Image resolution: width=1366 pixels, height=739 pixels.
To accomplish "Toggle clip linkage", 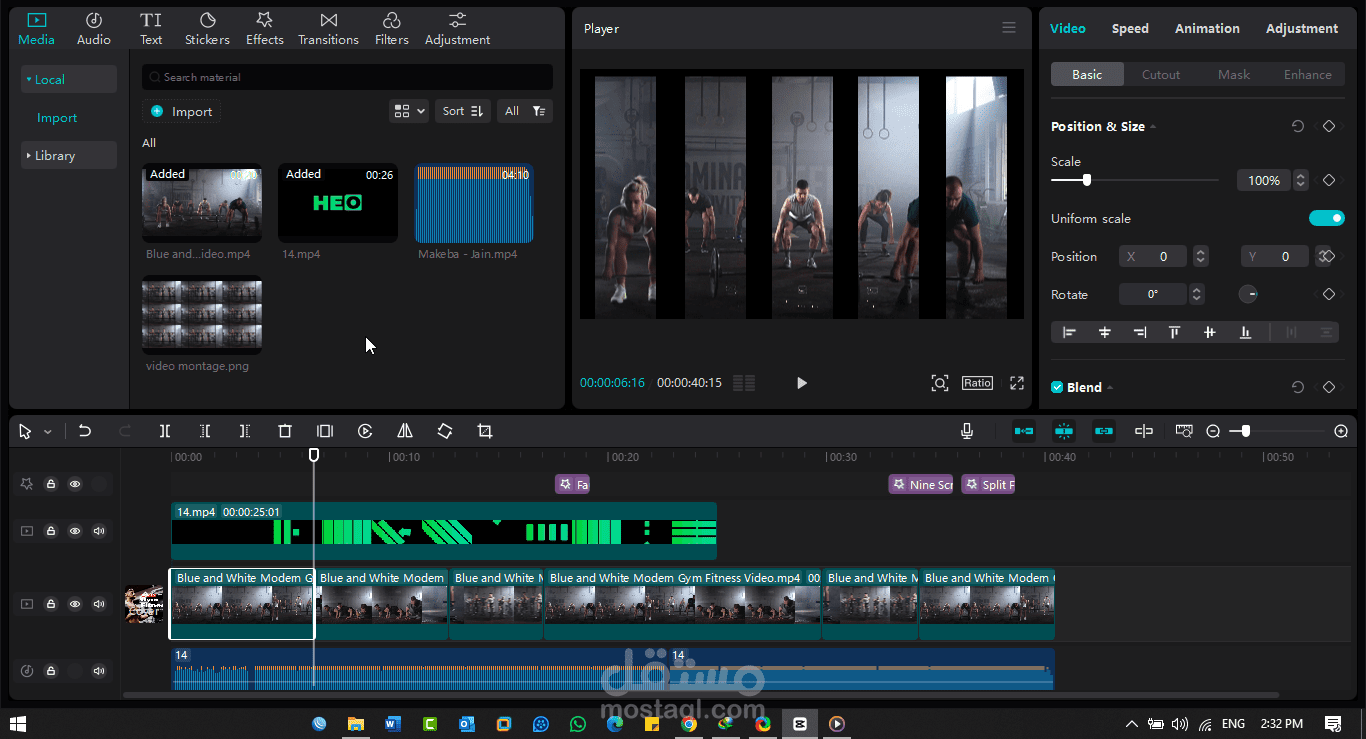I will tap(1104, 431).
